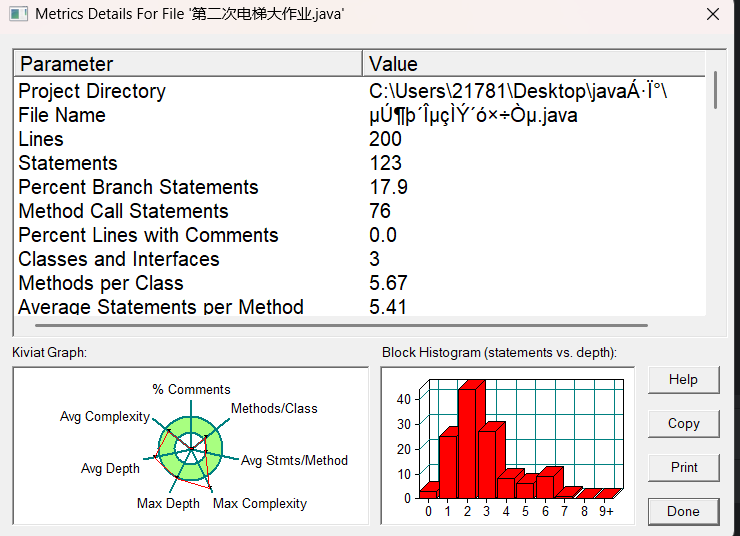Select the Lines parameter row

(361, 139)
